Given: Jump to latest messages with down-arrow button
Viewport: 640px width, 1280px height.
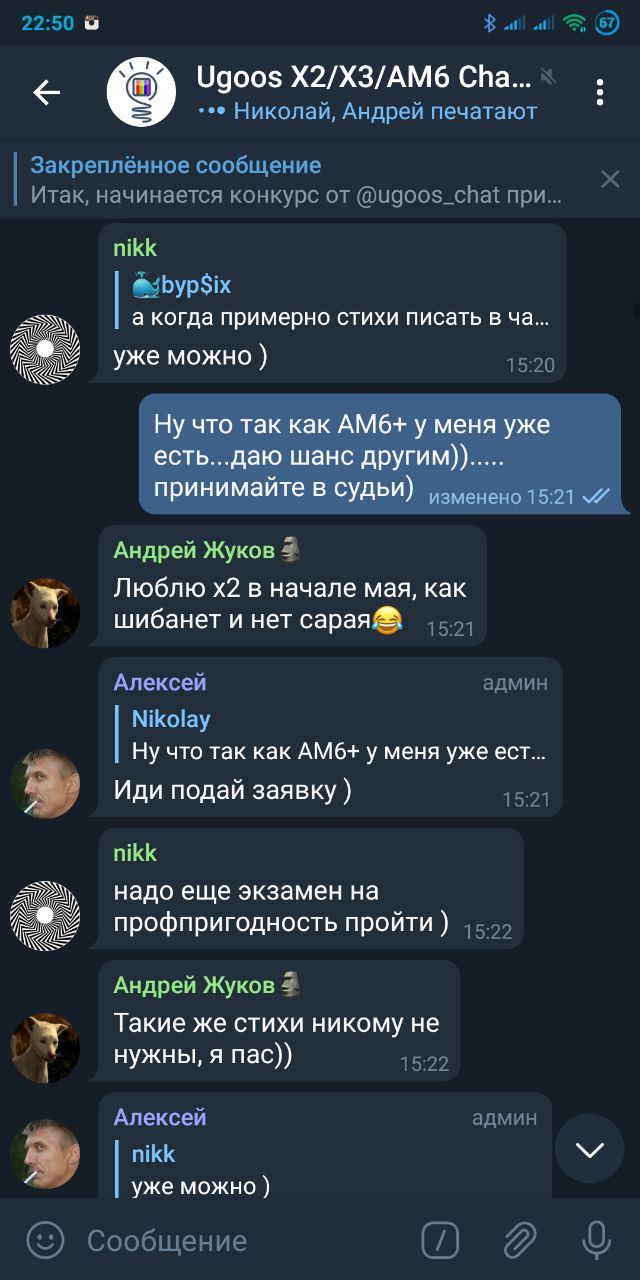Looking at the screenshot, I should (590, 1150).
